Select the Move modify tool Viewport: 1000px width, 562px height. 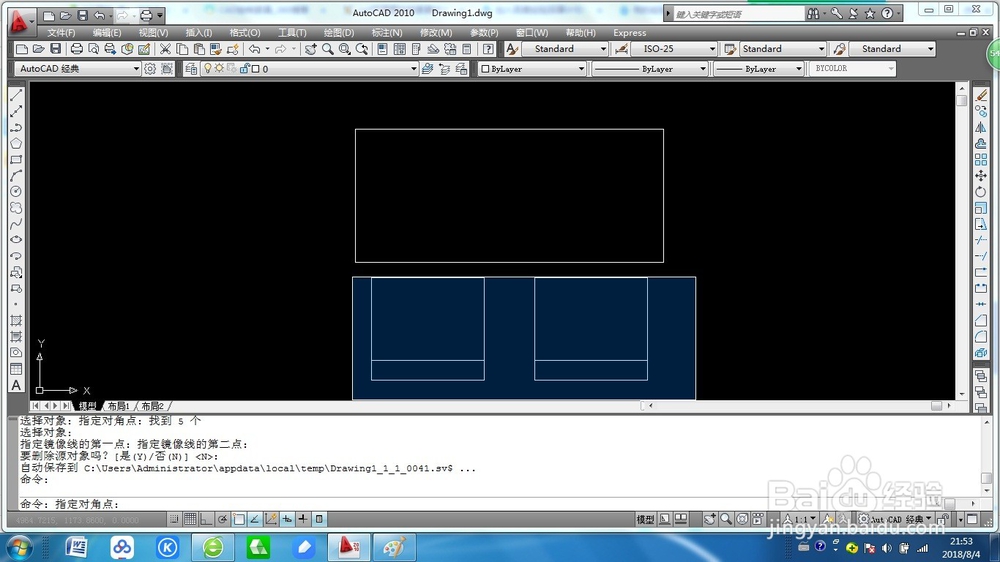click(x=981, y=175)
